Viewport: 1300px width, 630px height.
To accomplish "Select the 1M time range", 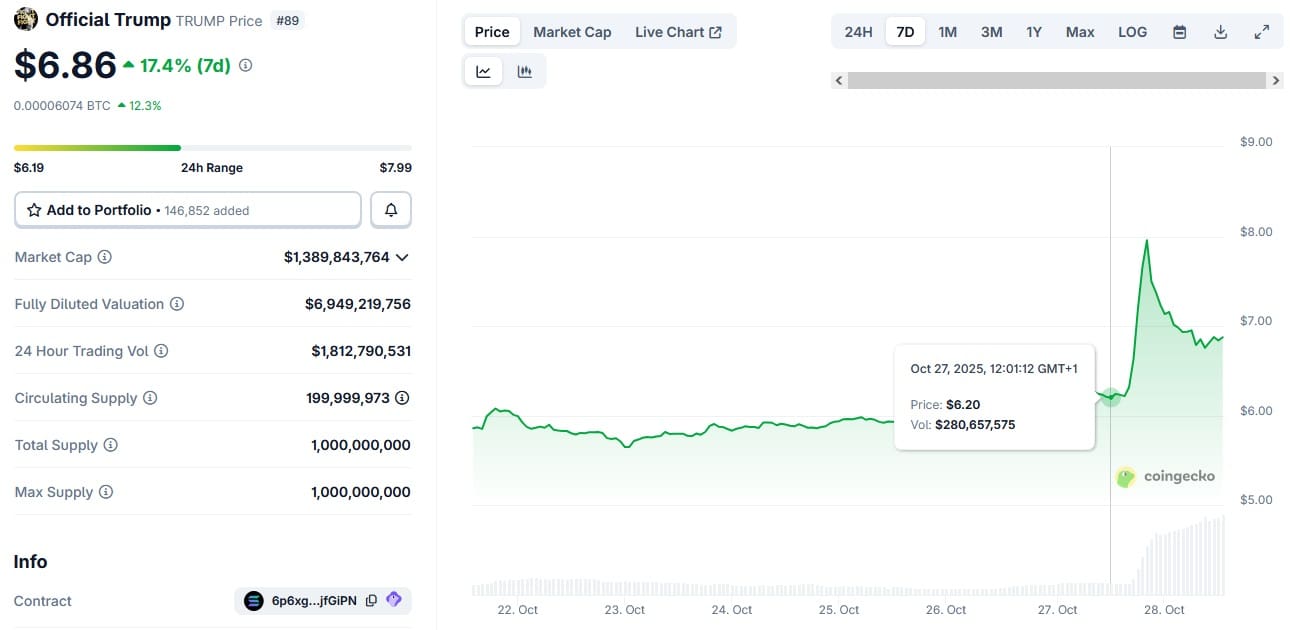I will tap(947, 32).
